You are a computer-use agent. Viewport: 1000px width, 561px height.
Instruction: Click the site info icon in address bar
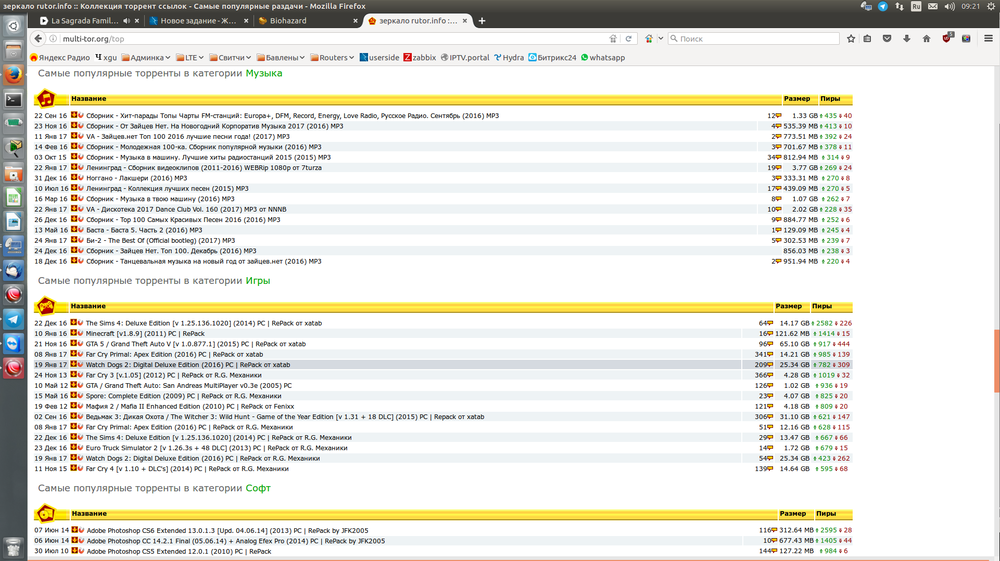[x=53, y=39]
